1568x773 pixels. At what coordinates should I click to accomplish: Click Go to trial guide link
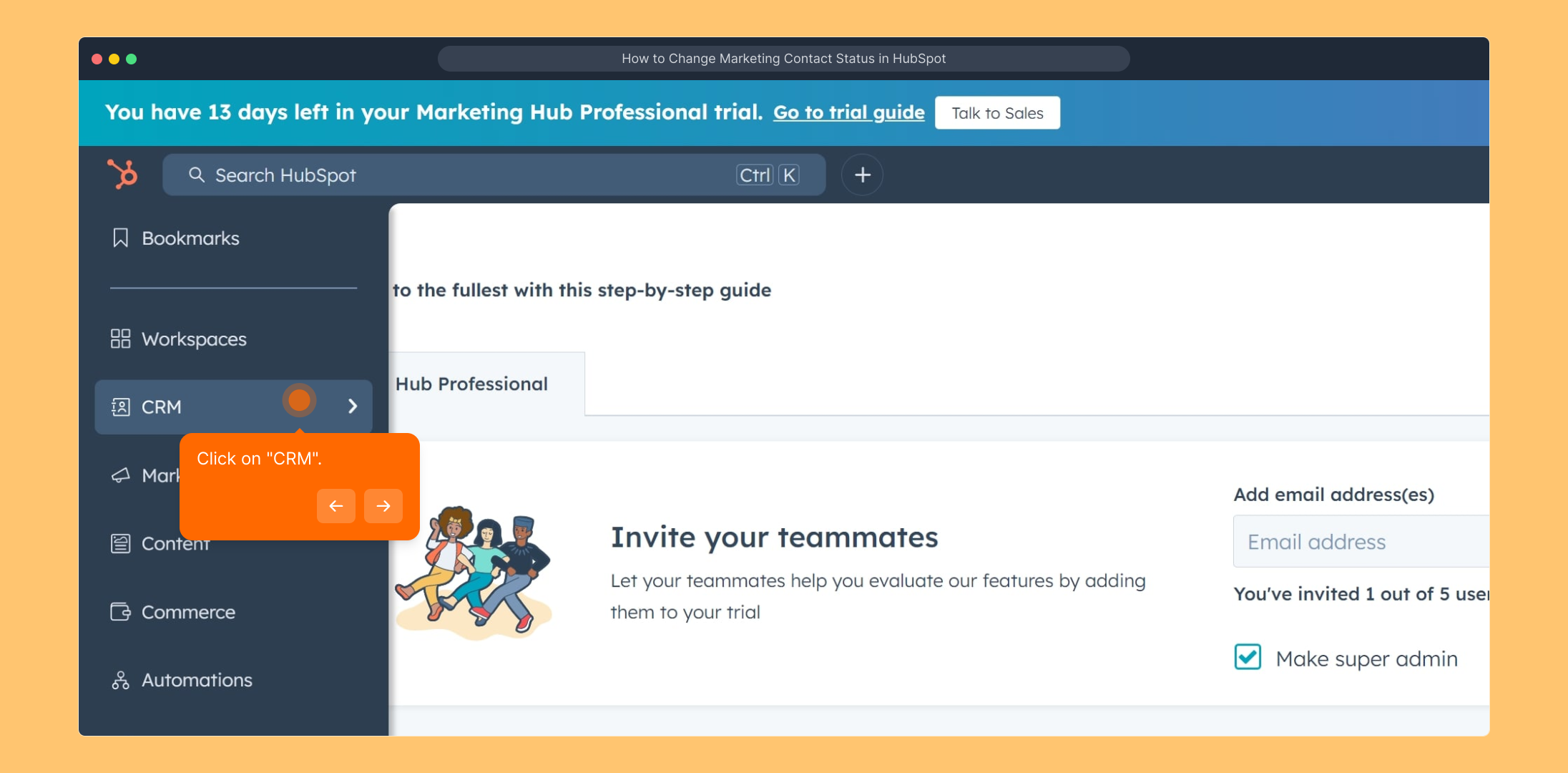click(x=848, y=112)
